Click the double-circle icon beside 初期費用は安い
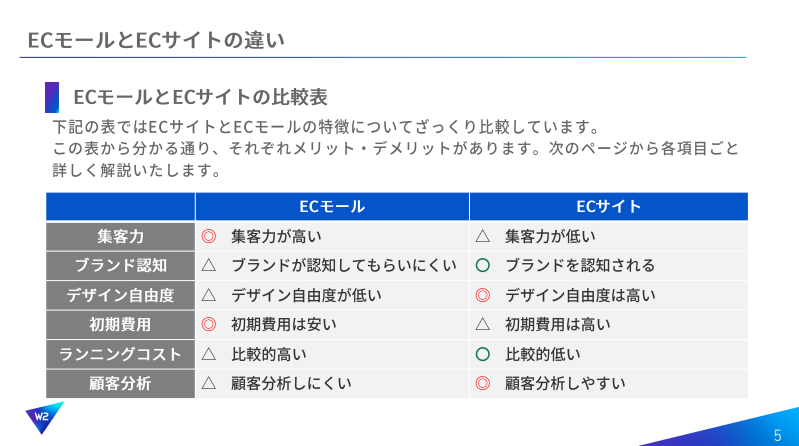 point(208,325)
